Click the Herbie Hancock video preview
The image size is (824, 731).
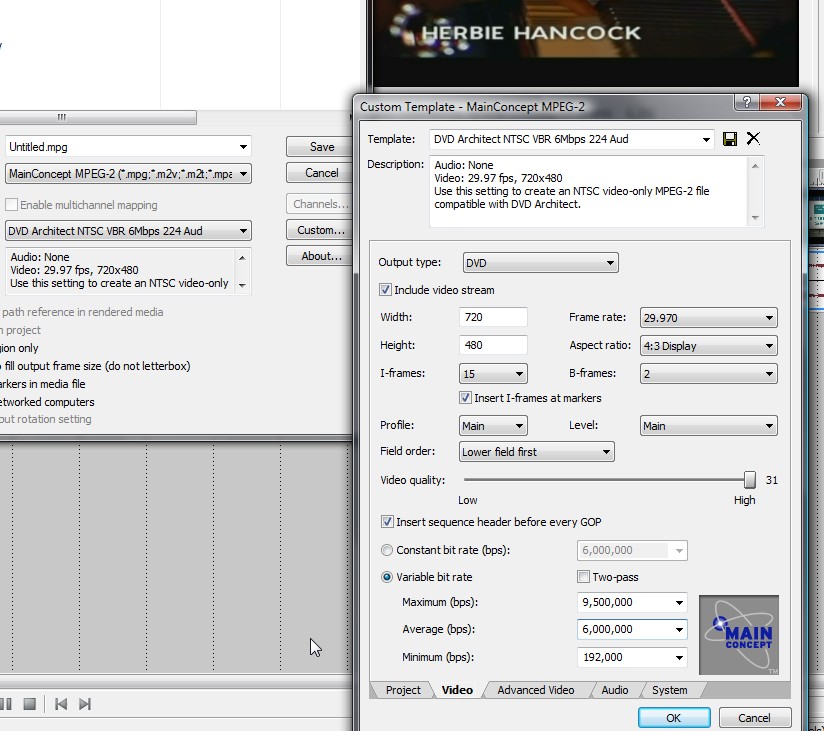(x=585, y=43)
